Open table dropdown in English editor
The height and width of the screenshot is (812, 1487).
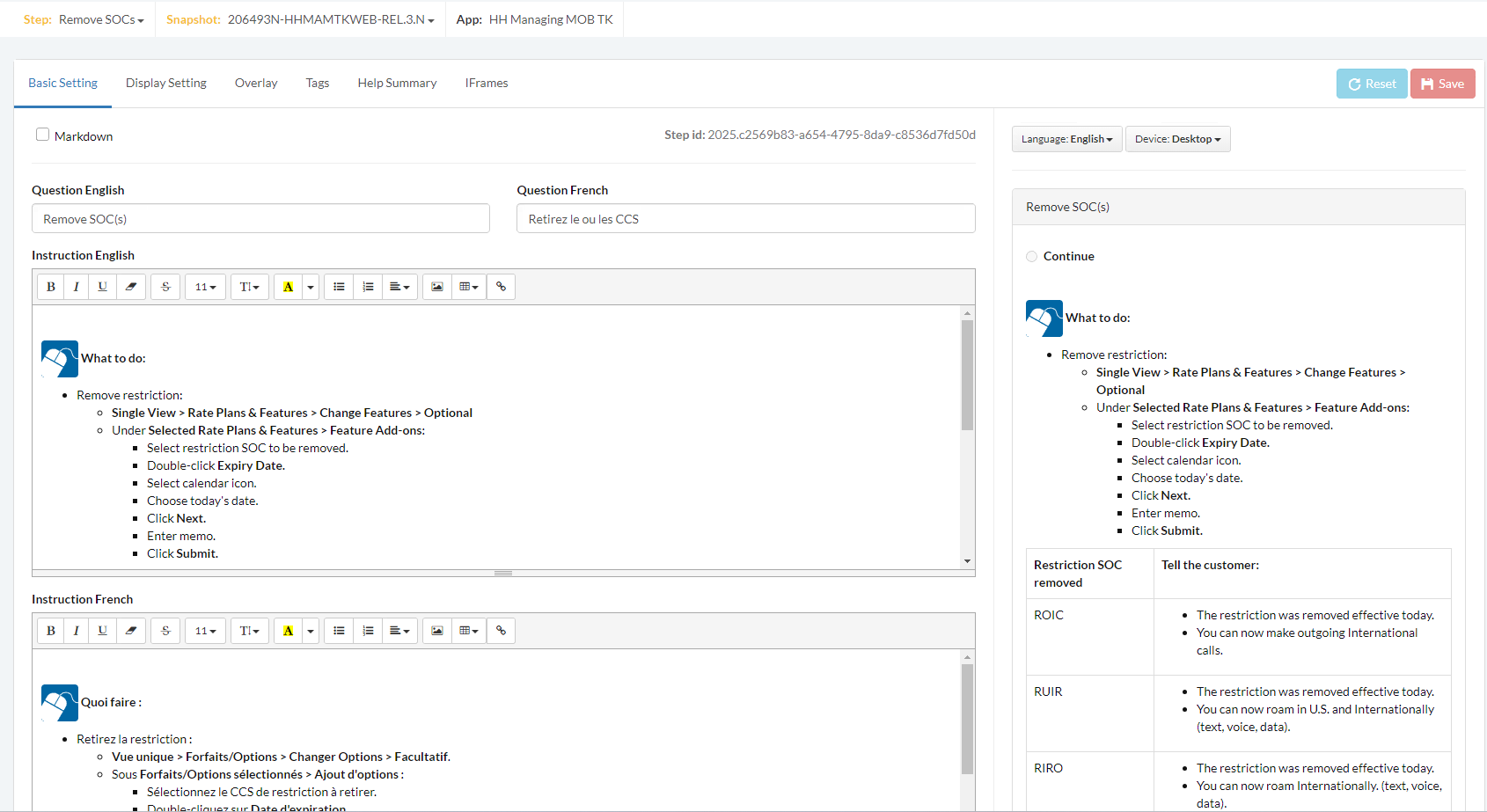(469, 287)
